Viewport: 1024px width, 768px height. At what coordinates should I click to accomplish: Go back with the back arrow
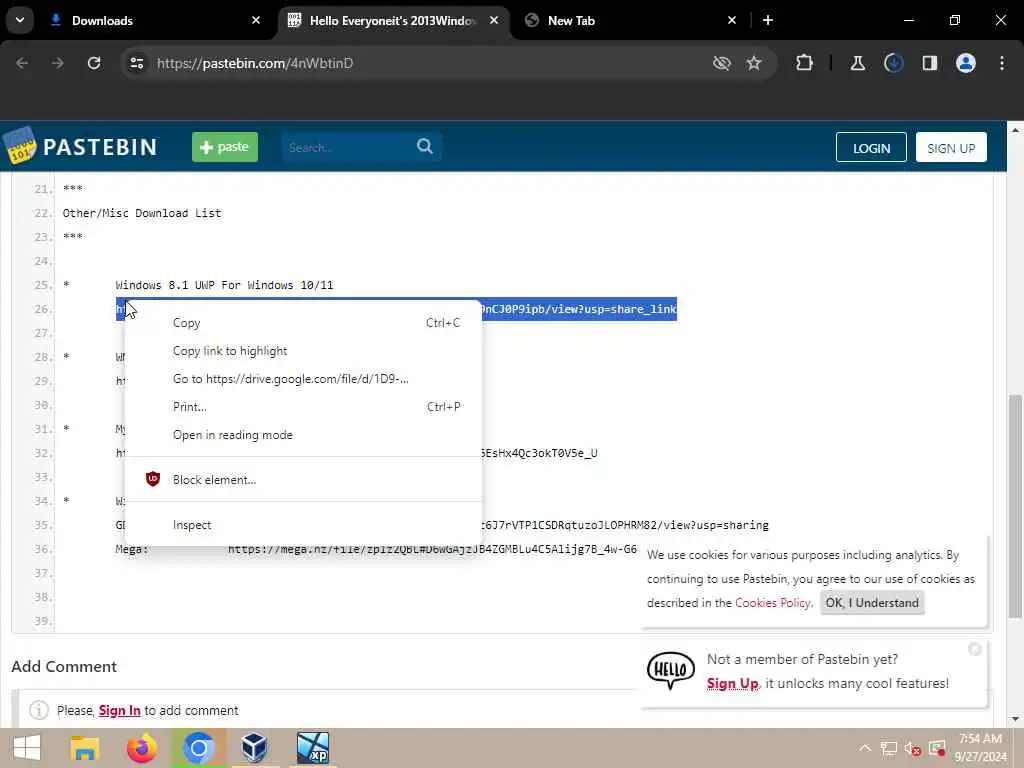(22, 63)
